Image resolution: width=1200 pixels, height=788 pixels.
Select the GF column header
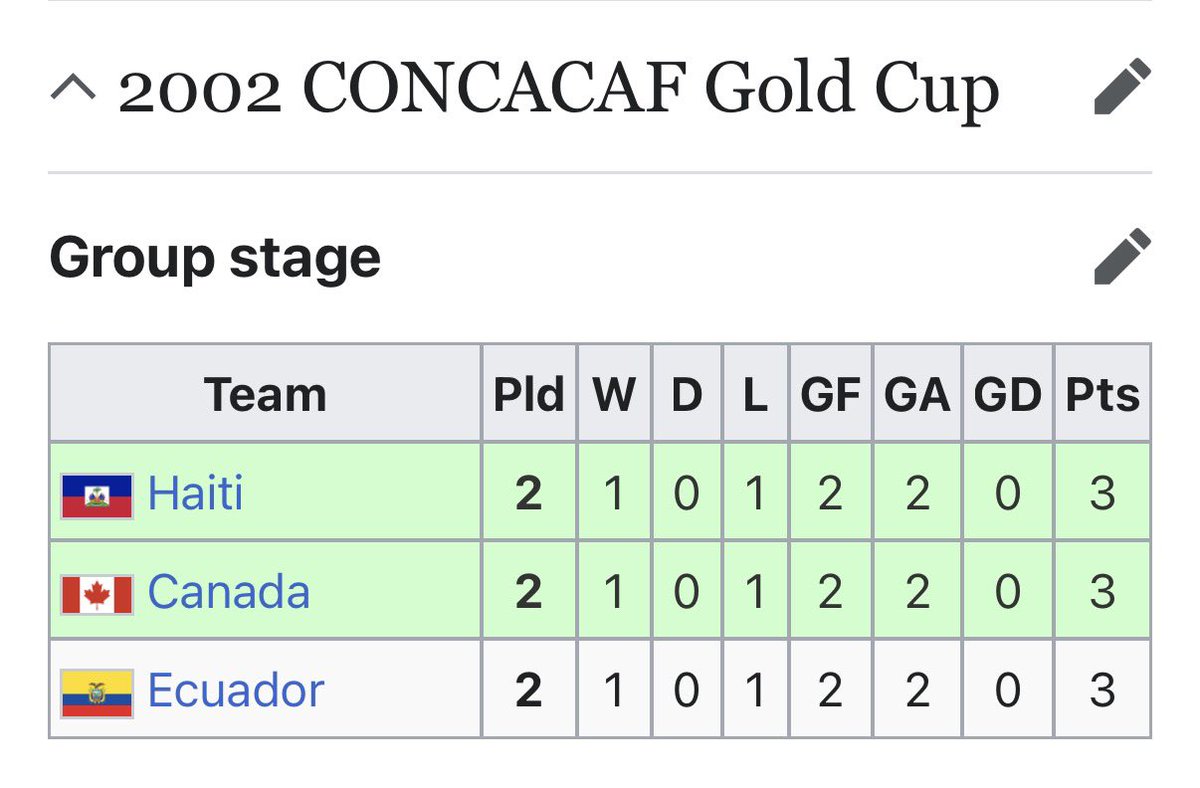(x=830, y=394)
